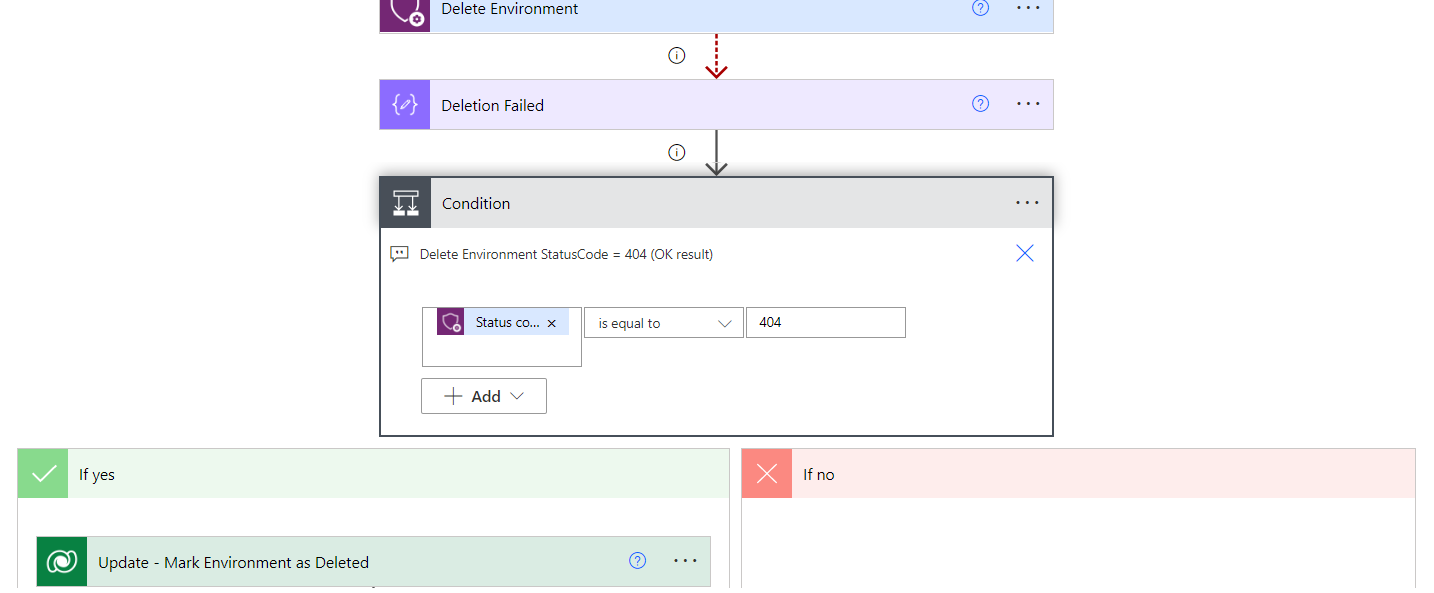Open the ellipsis menu on Condition card
The height and width of the screenshot is (593, 1434).
coord(1027,202)
